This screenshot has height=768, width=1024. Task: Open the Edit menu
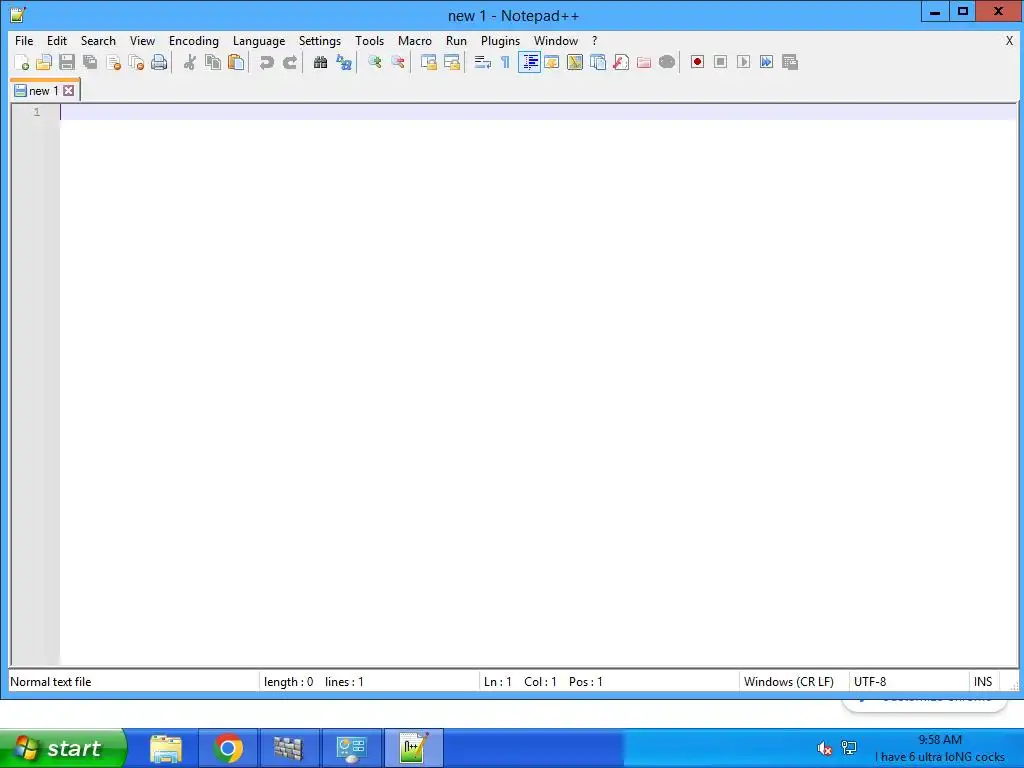[57, 40]
